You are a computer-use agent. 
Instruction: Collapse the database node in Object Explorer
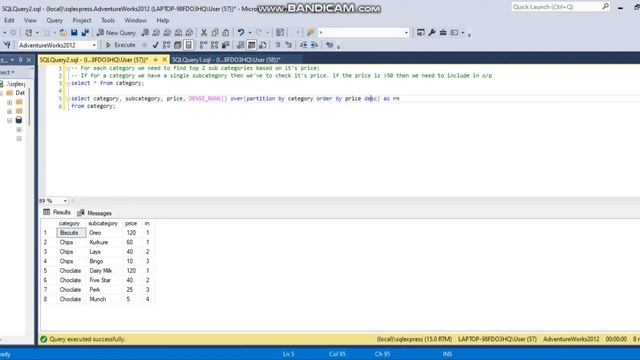pyautogui.click(x=9, y=120)
